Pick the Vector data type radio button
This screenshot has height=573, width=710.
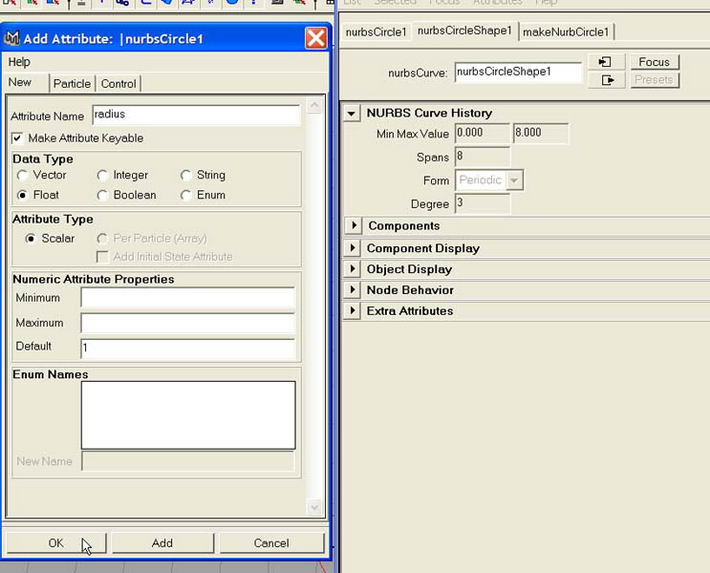click(x=22, y=175)
